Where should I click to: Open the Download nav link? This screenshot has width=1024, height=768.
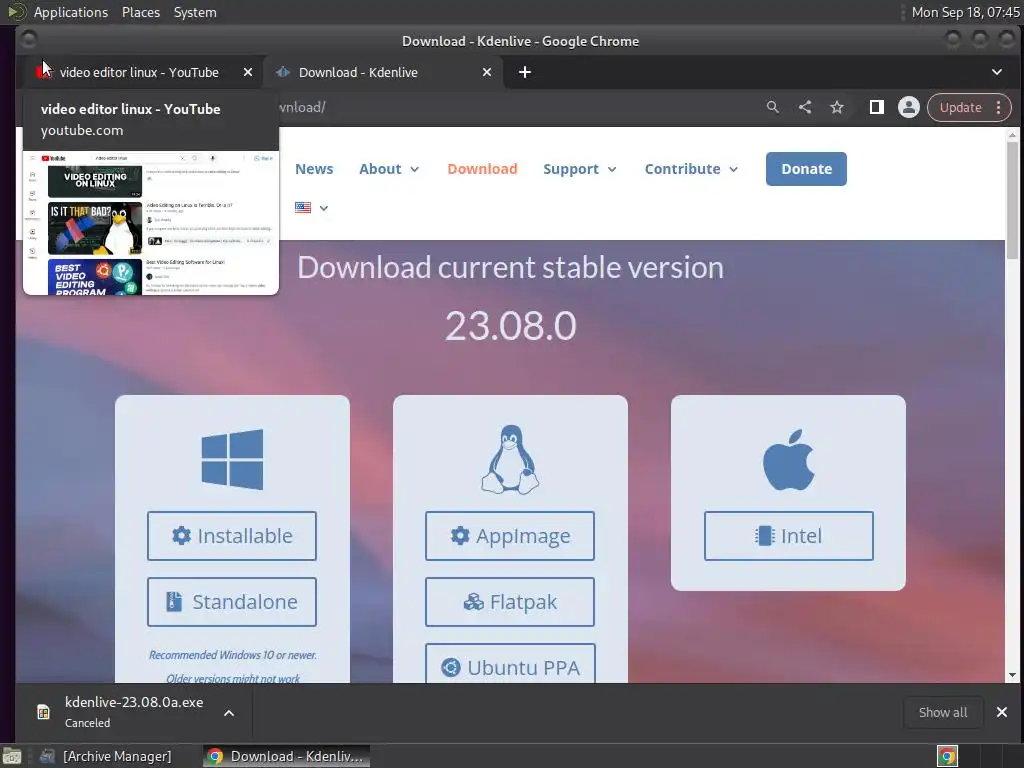tap(482, 169)
